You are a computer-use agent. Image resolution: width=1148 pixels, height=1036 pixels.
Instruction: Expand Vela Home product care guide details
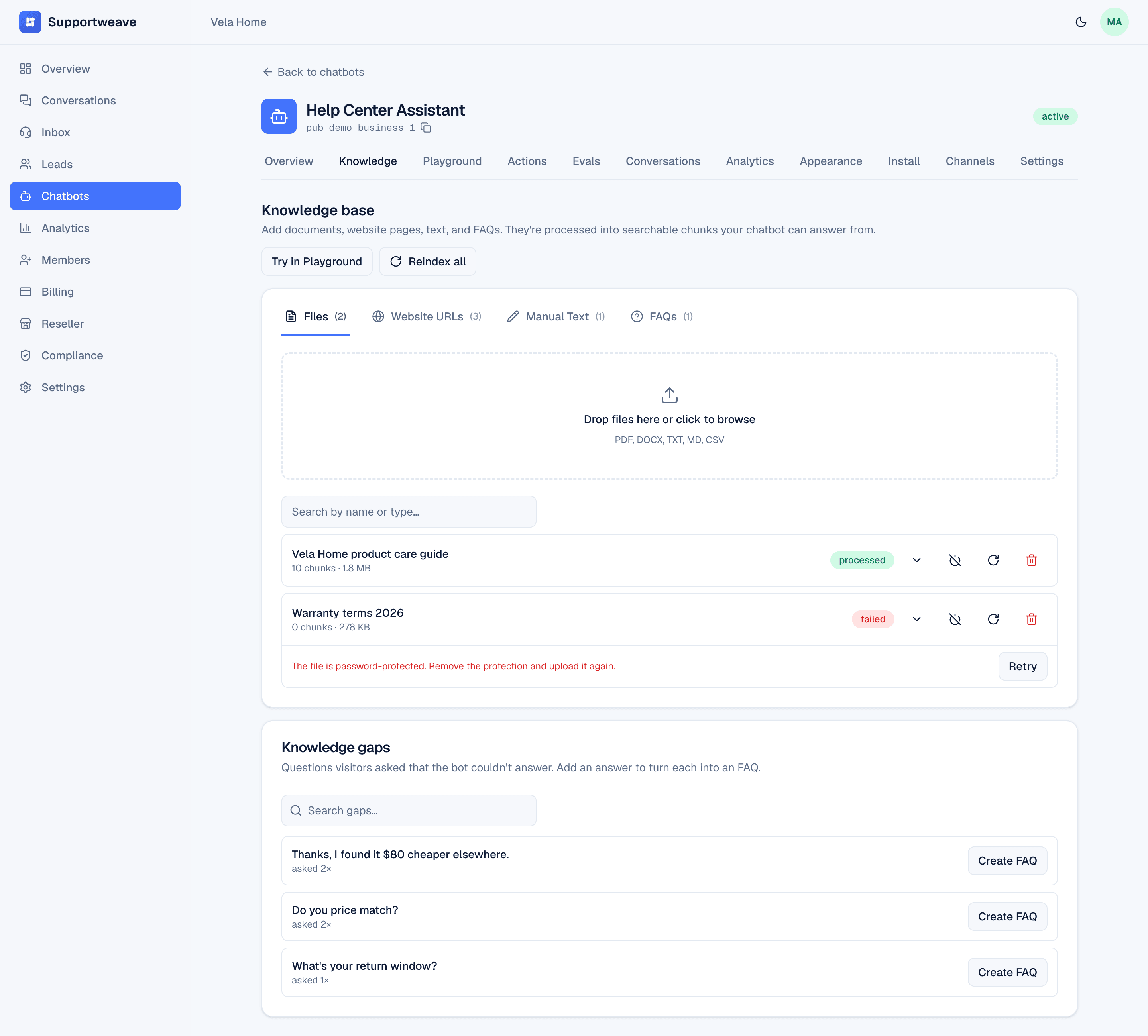click(916, 560)
